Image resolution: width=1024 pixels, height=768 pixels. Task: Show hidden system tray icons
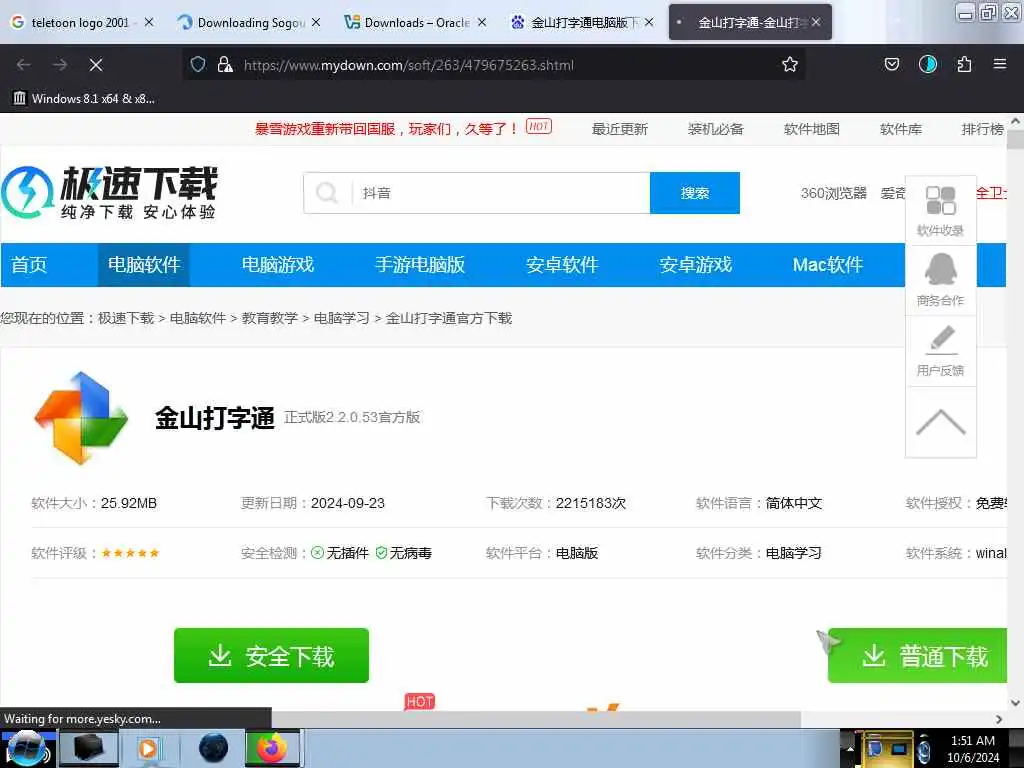pyautogui.click(x=850, y=749)
